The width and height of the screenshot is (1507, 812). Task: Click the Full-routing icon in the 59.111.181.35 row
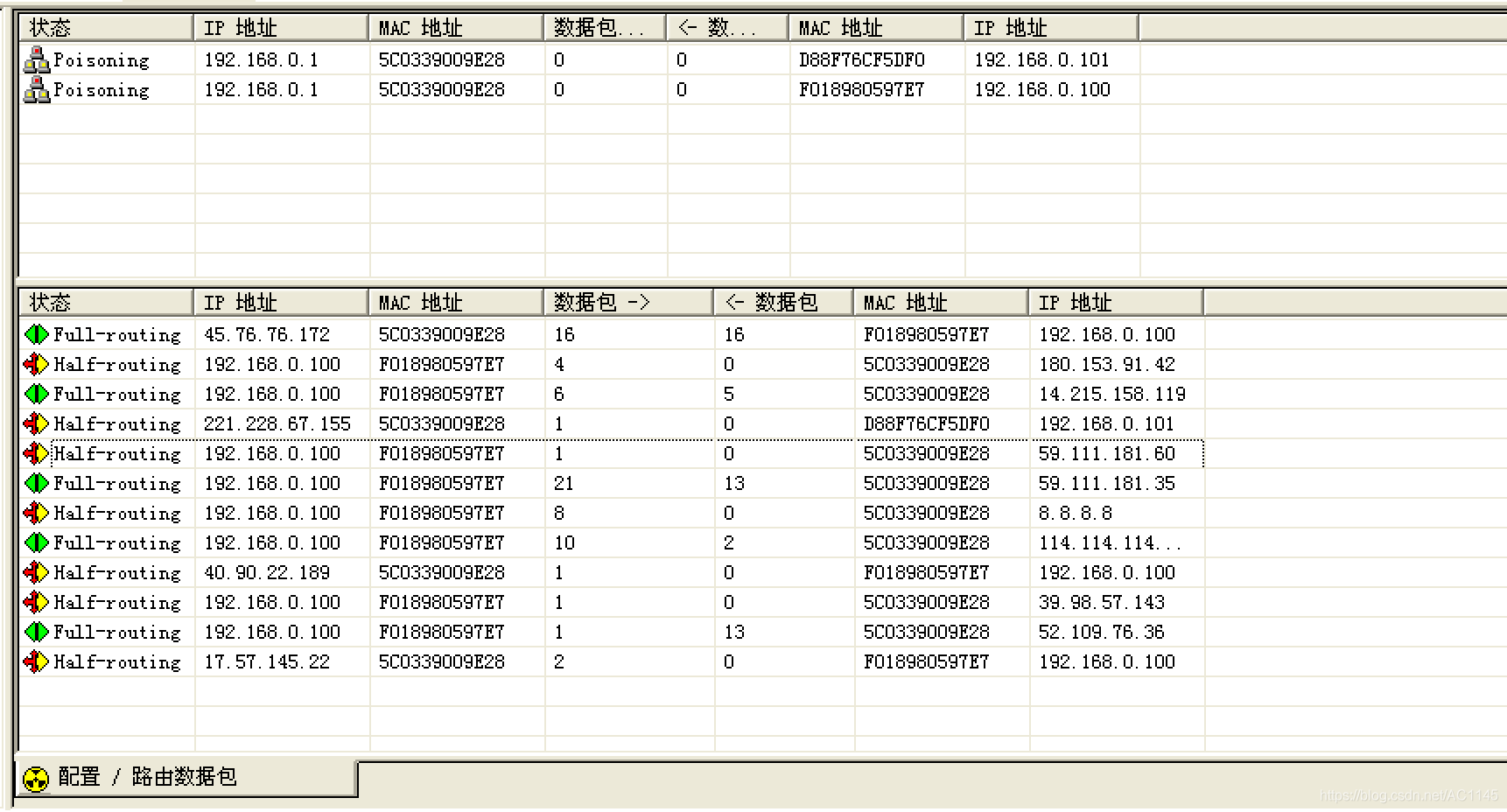[37, 483]
